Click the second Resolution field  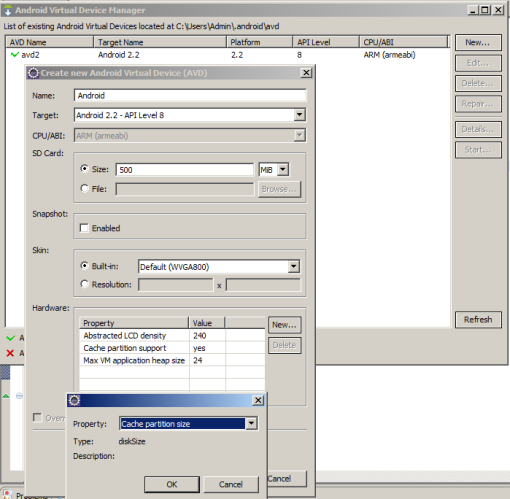[263, 285]
